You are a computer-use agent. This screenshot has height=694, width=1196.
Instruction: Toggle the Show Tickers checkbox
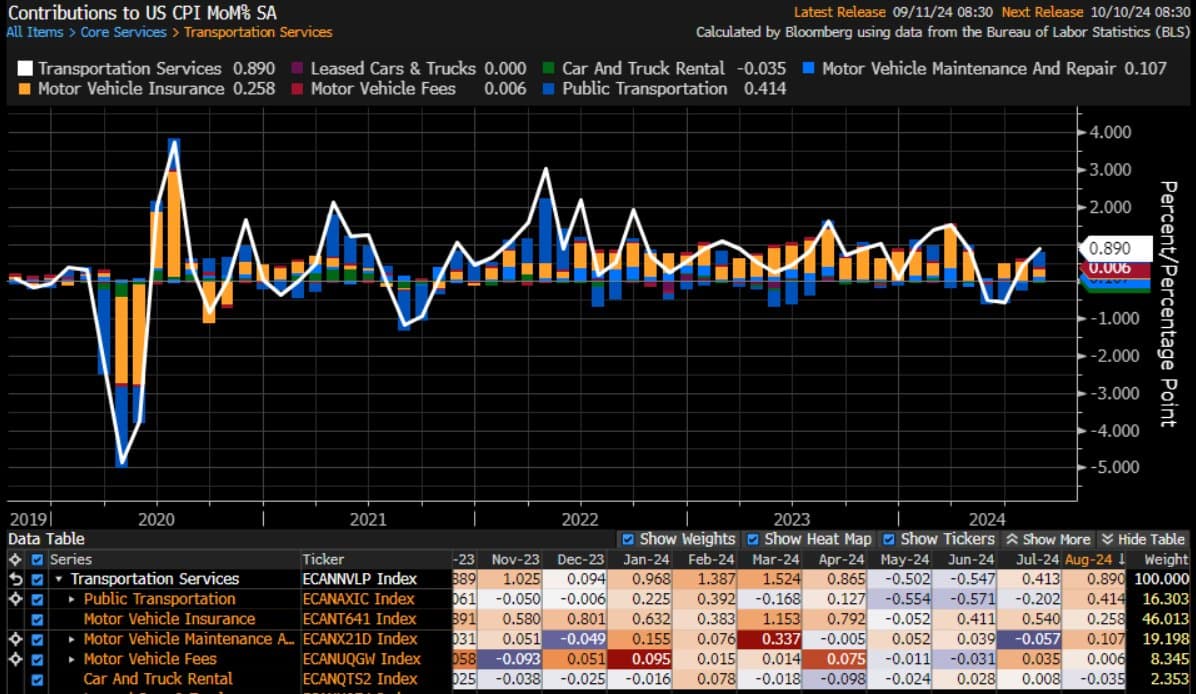890,539
